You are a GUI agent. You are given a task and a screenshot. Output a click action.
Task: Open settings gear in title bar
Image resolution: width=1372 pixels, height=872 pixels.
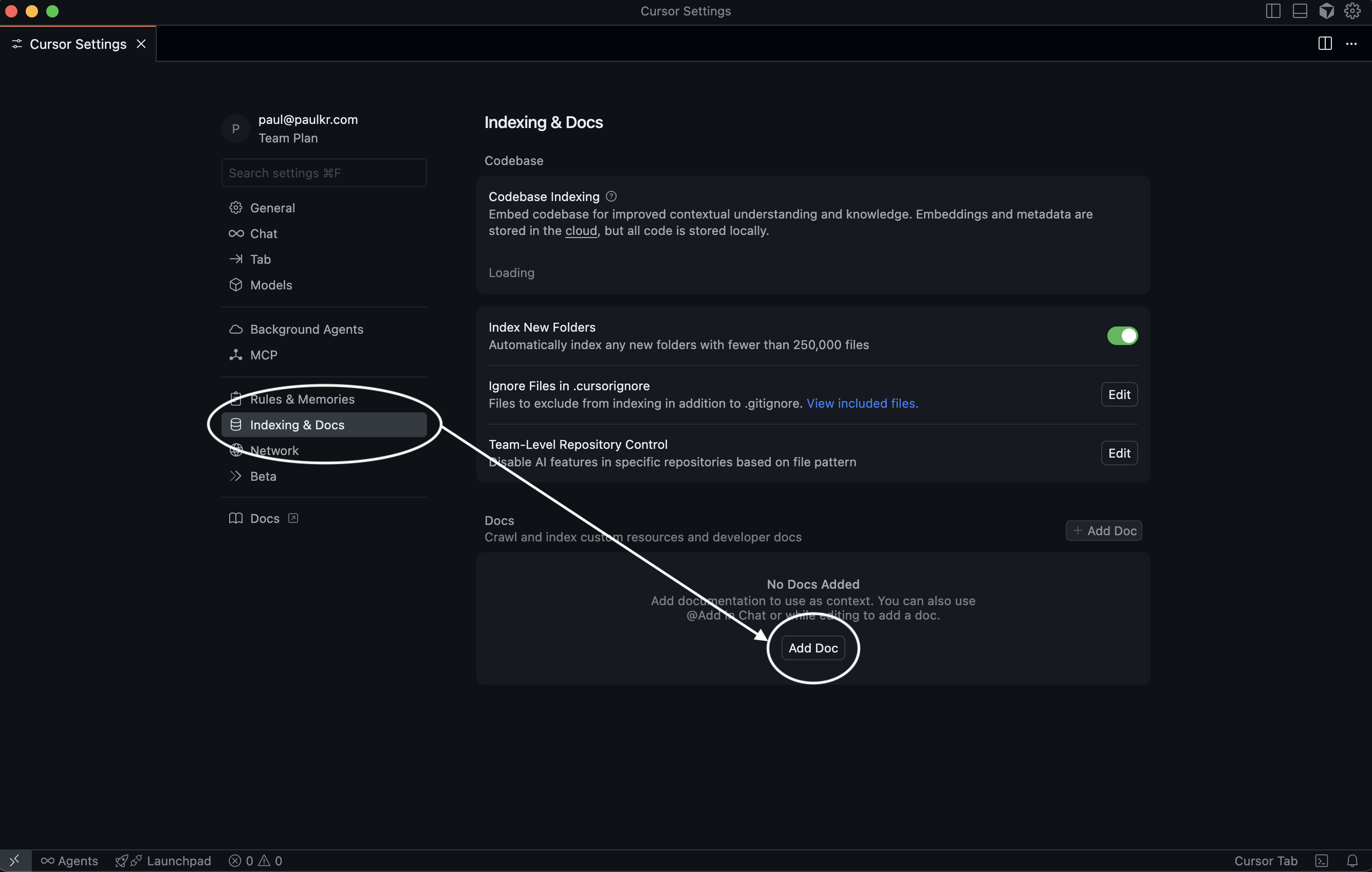click(1352, 11)
